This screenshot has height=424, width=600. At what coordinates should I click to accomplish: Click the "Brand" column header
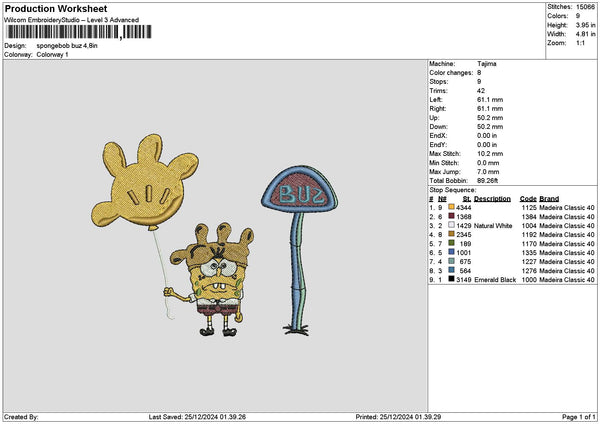click(549, 199)
